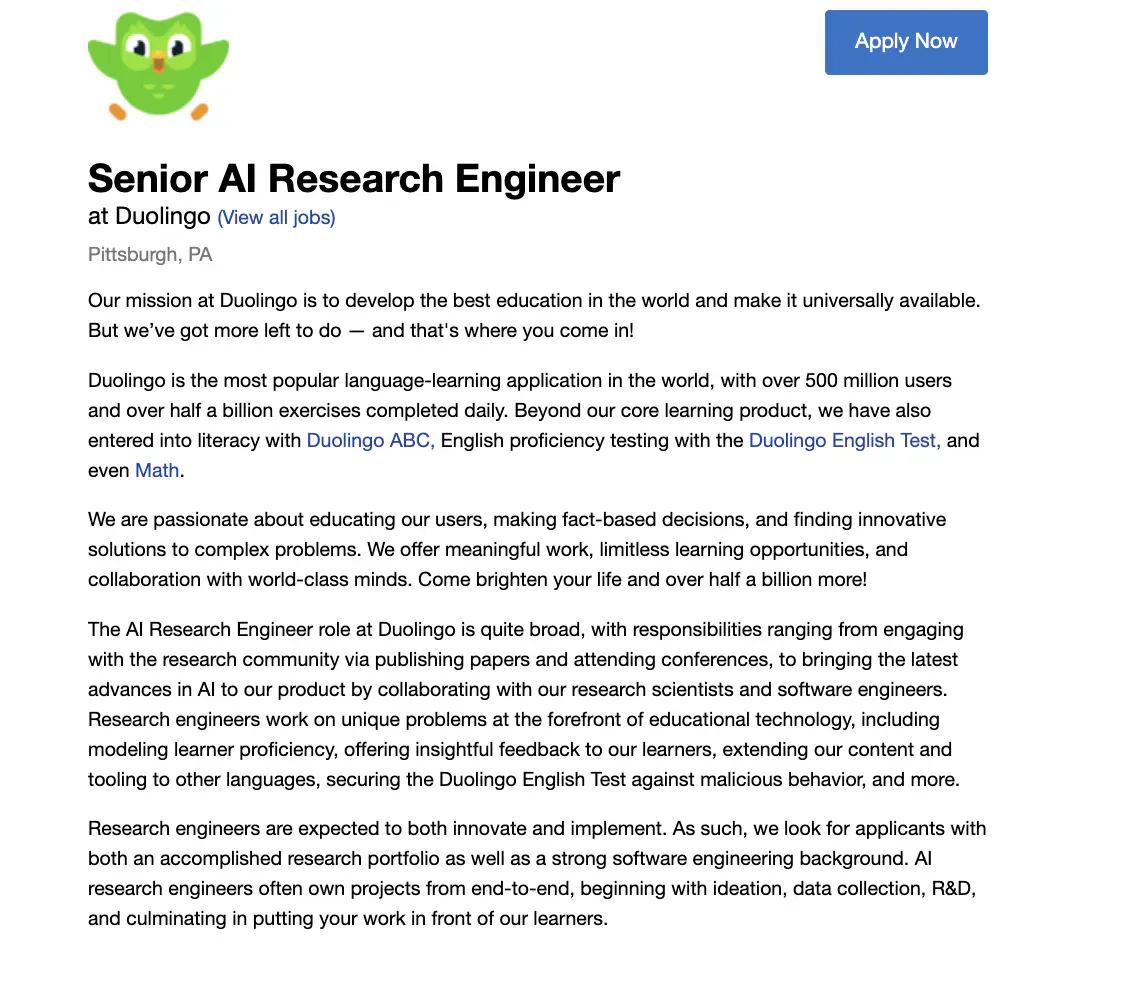Follow the Duolingo ABC hyperlink
This screenshot has height=994, width=1128.
(370, 440)
